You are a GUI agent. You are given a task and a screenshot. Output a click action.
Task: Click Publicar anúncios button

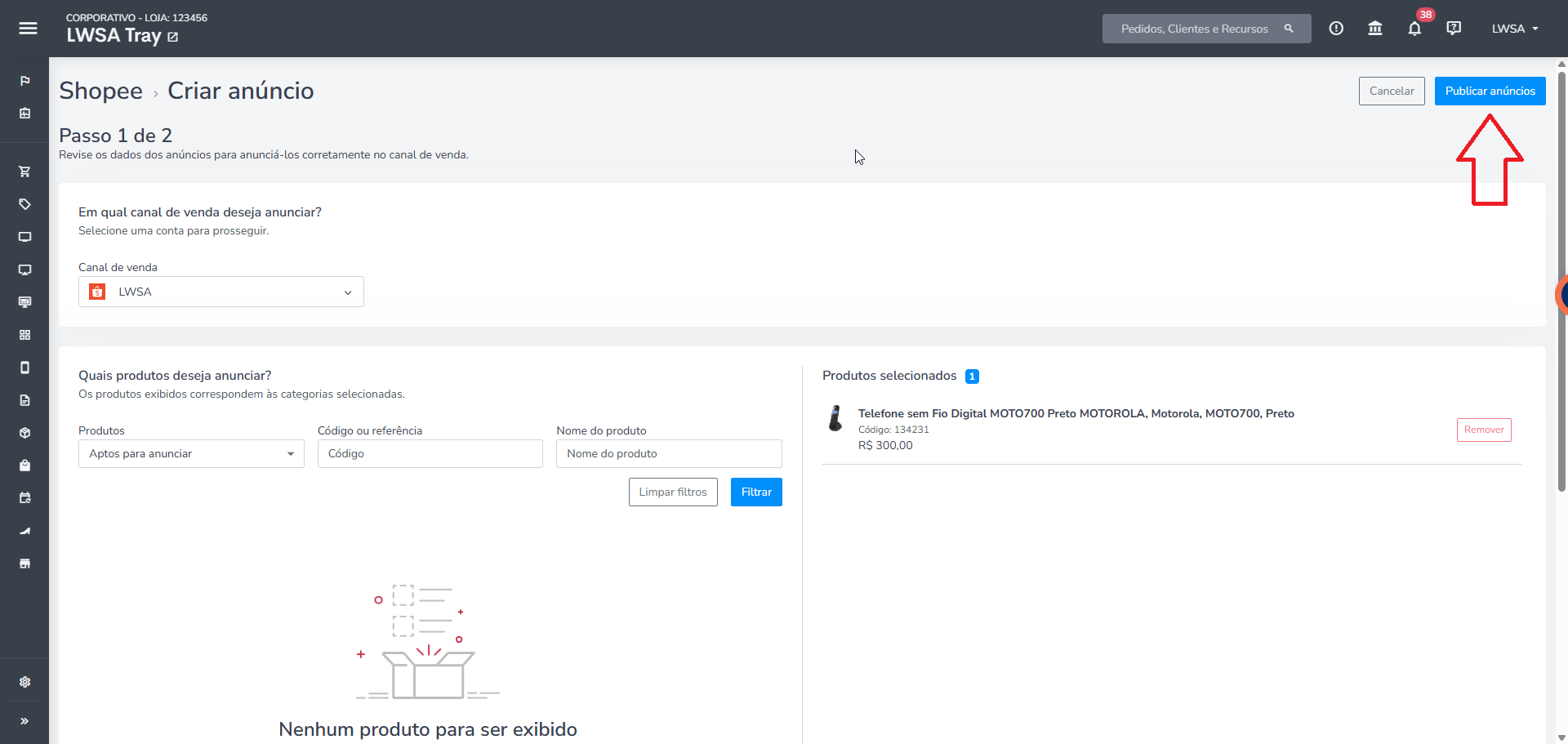1490,91
